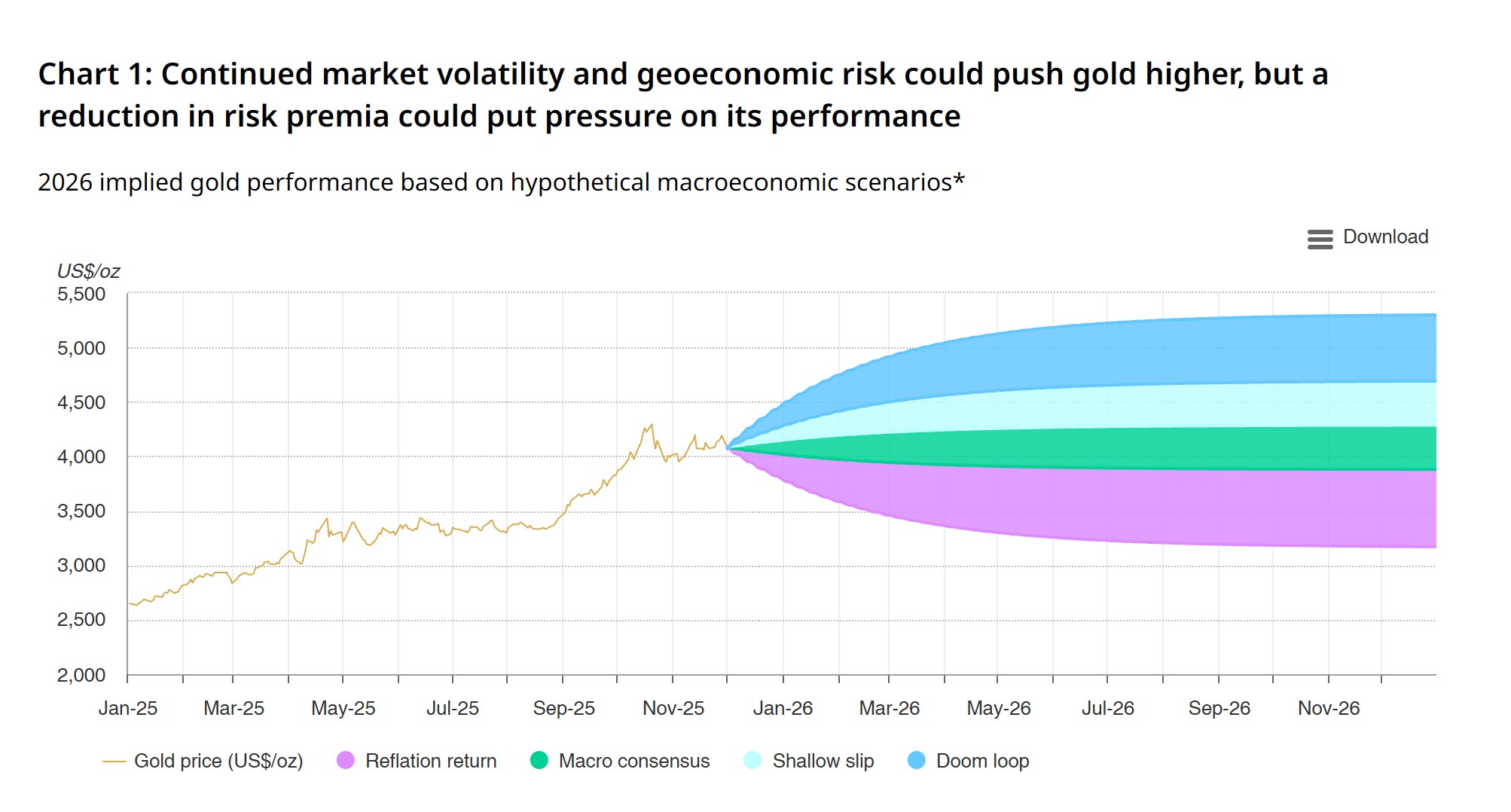This screenshot has width=1511, height=812.
Task: Toggle the Macro consensus legend label
Action: (634, 762)
